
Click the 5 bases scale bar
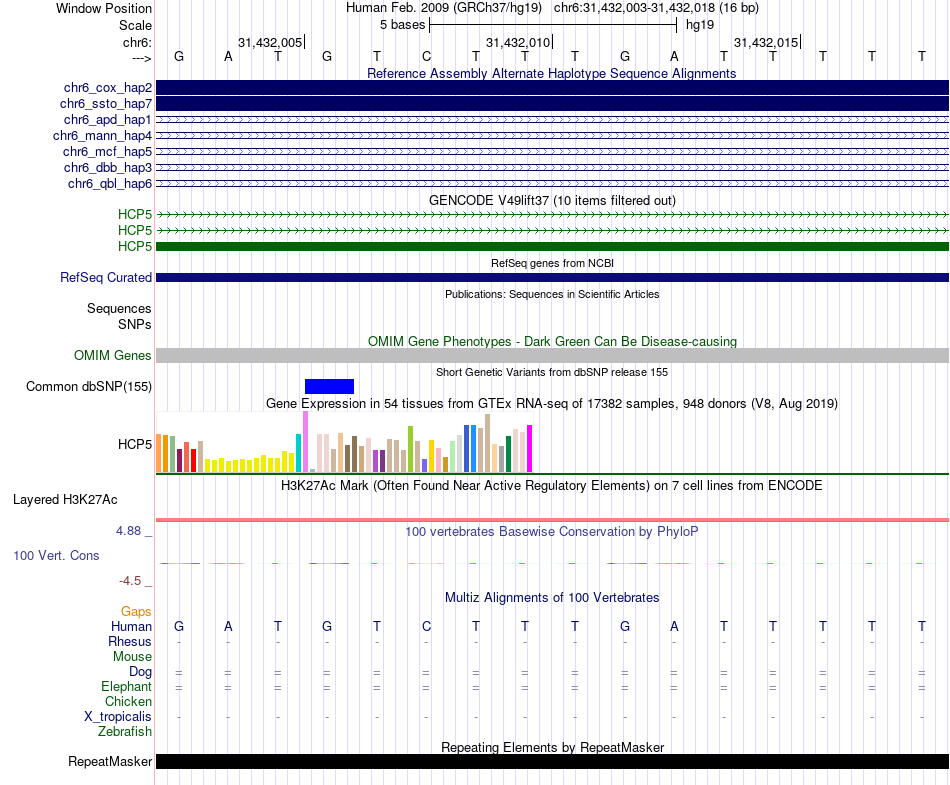(x=553, y=25)
